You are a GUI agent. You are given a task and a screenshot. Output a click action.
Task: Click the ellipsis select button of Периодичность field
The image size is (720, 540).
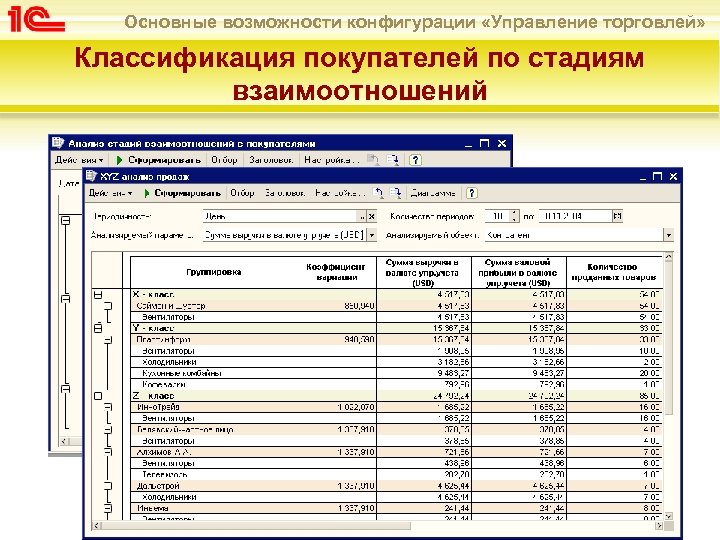(x=362, y=216)
